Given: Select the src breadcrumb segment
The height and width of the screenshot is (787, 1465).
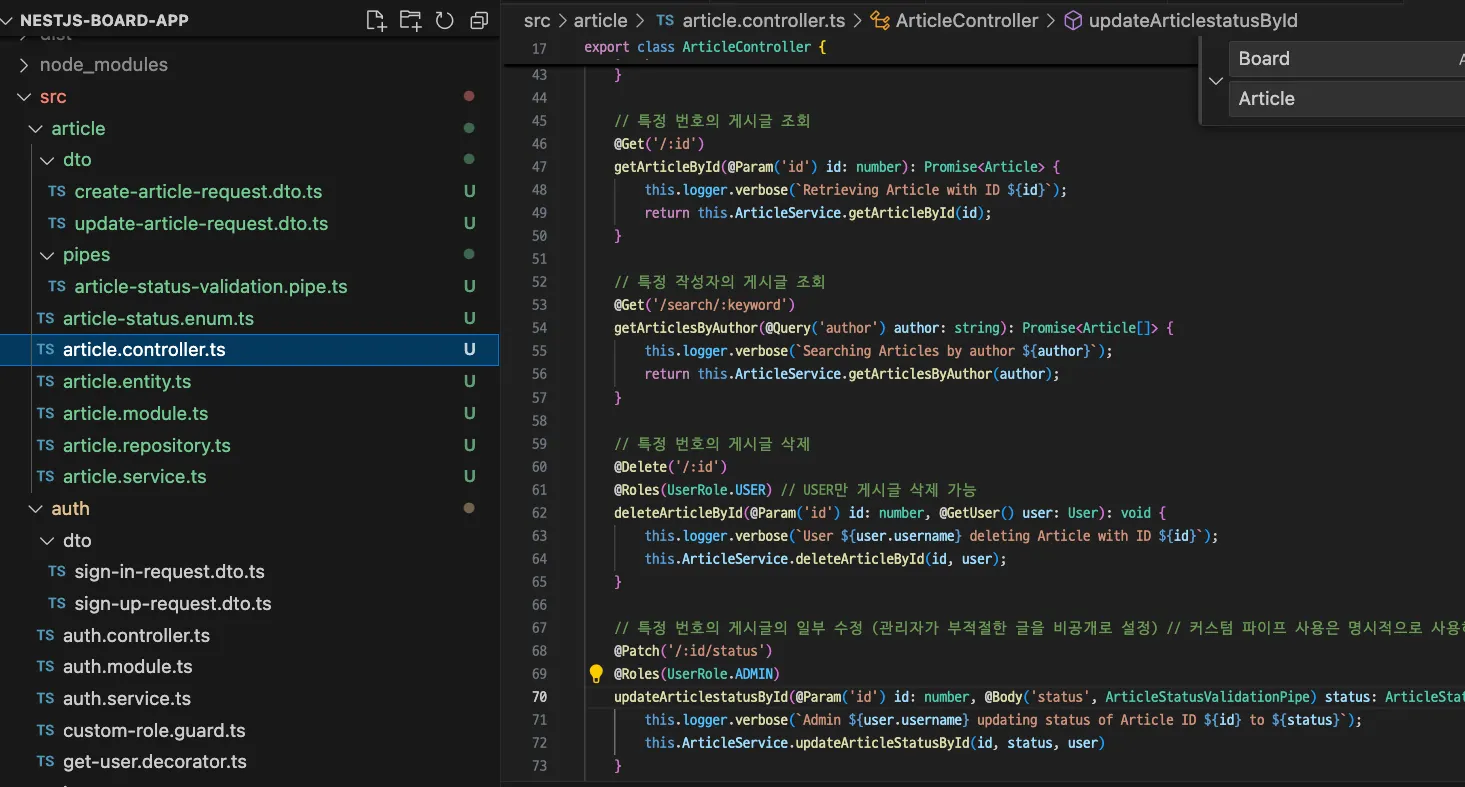Looking at the screenshot, I should [x=537, y=21].
